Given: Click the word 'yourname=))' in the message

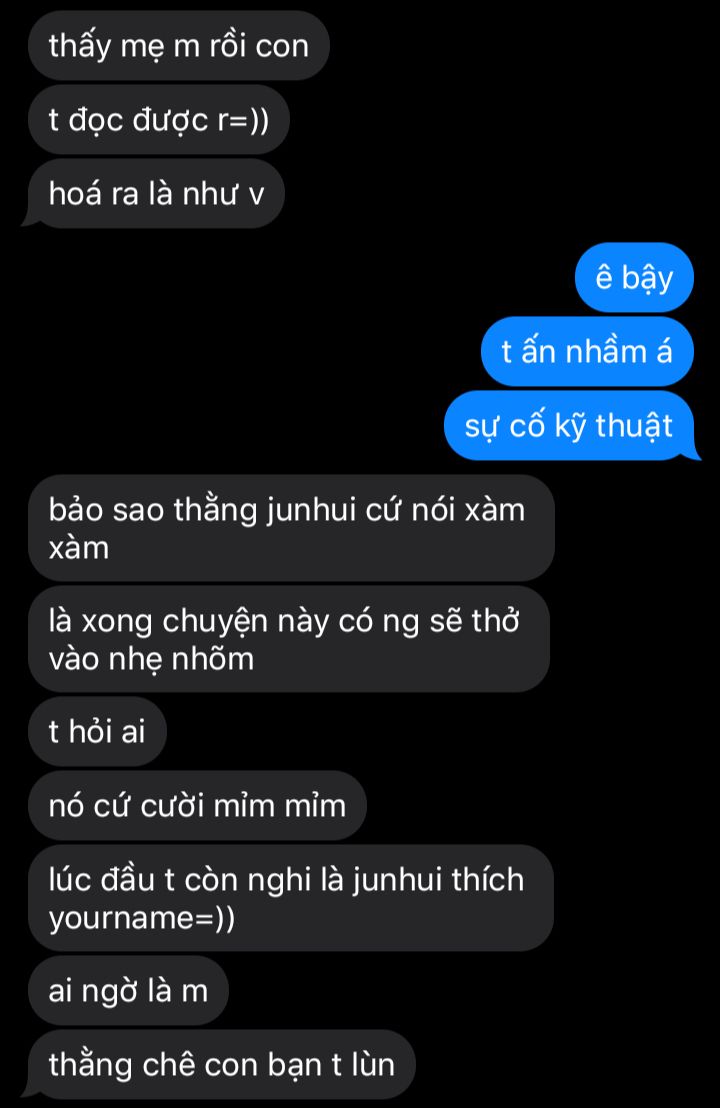Looking at the screenshot, I should (x=142, y=918).
